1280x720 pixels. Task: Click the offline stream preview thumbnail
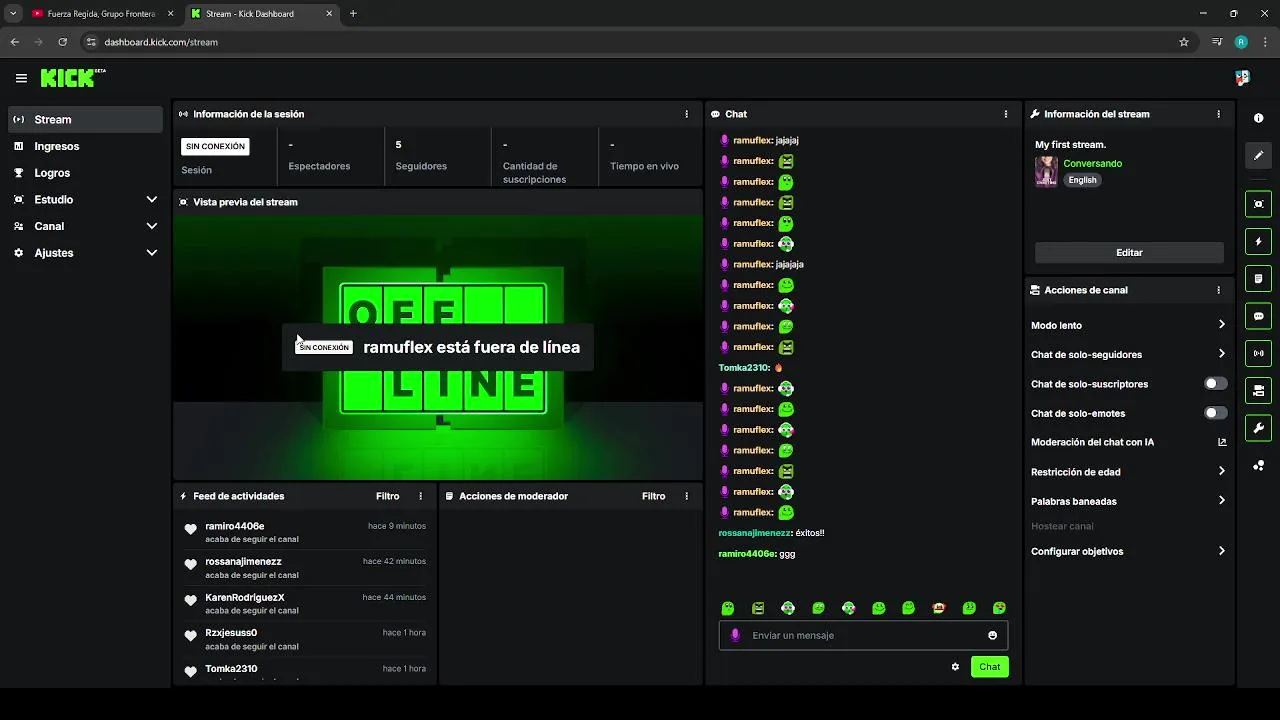(x=437, y=346)
